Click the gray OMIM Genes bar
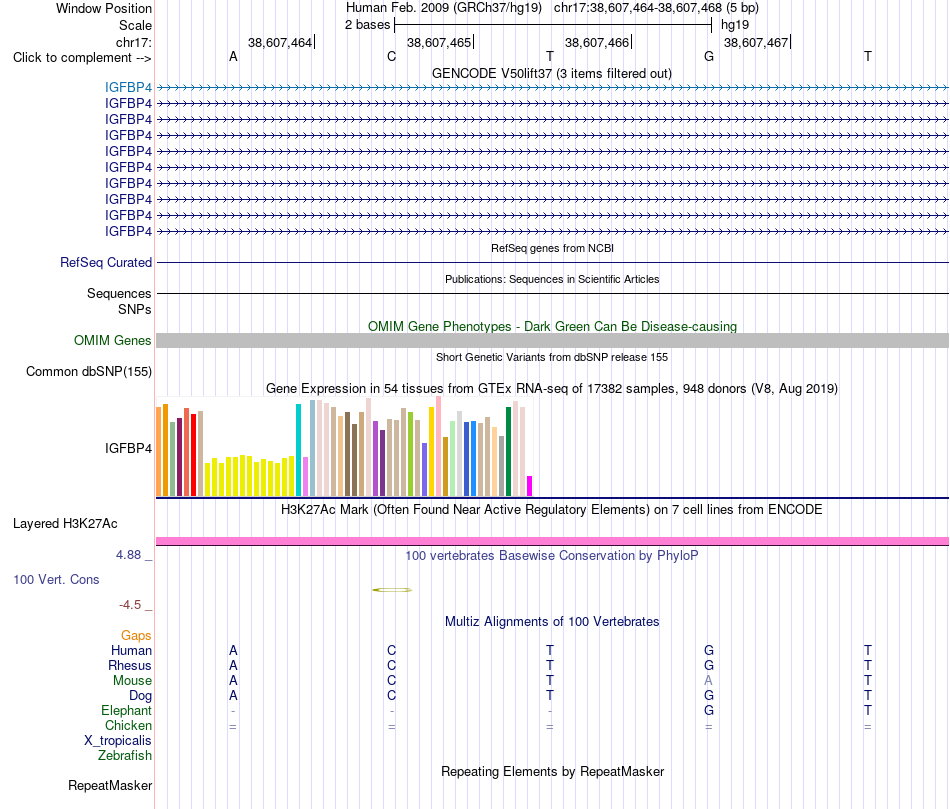 coord(552,341)
